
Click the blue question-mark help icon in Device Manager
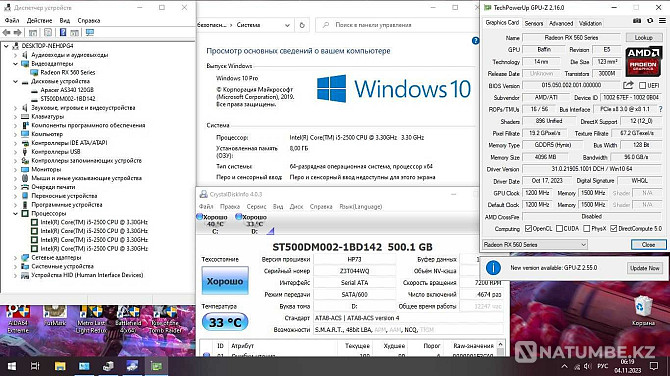pyautogui.click(x=63, y=32)
